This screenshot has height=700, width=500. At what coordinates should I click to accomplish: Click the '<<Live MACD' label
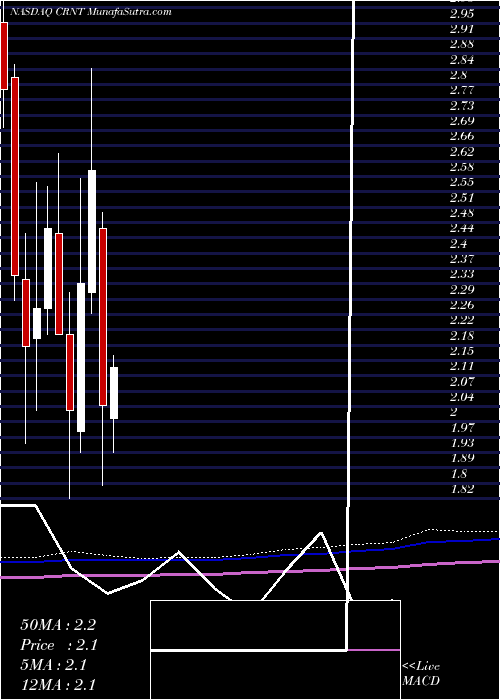tap(421, 674)
